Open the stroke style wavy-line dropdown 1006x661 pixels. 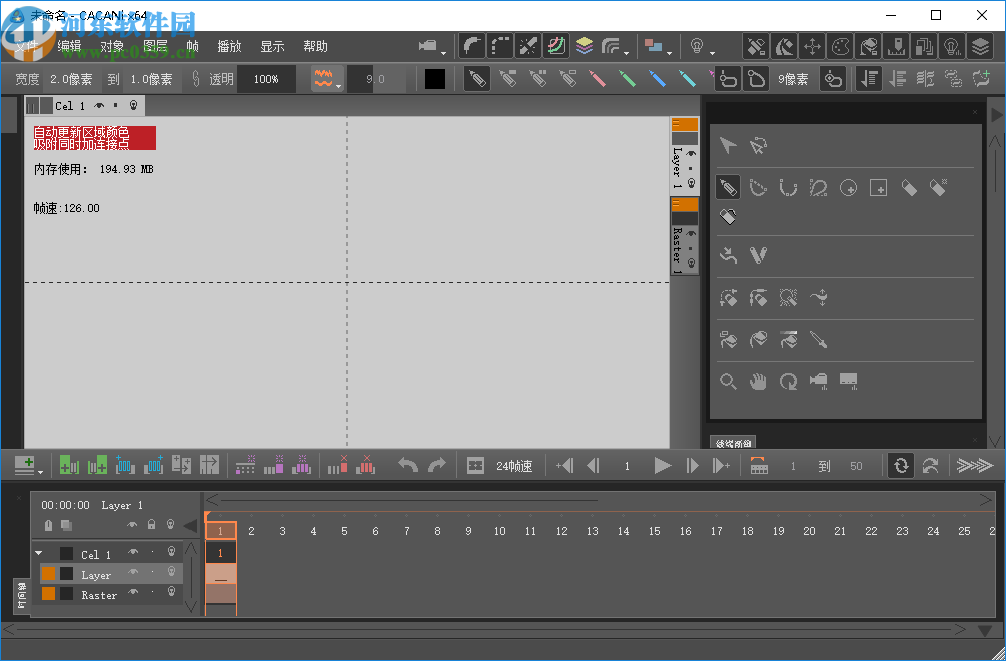click(x=326, y=79)
